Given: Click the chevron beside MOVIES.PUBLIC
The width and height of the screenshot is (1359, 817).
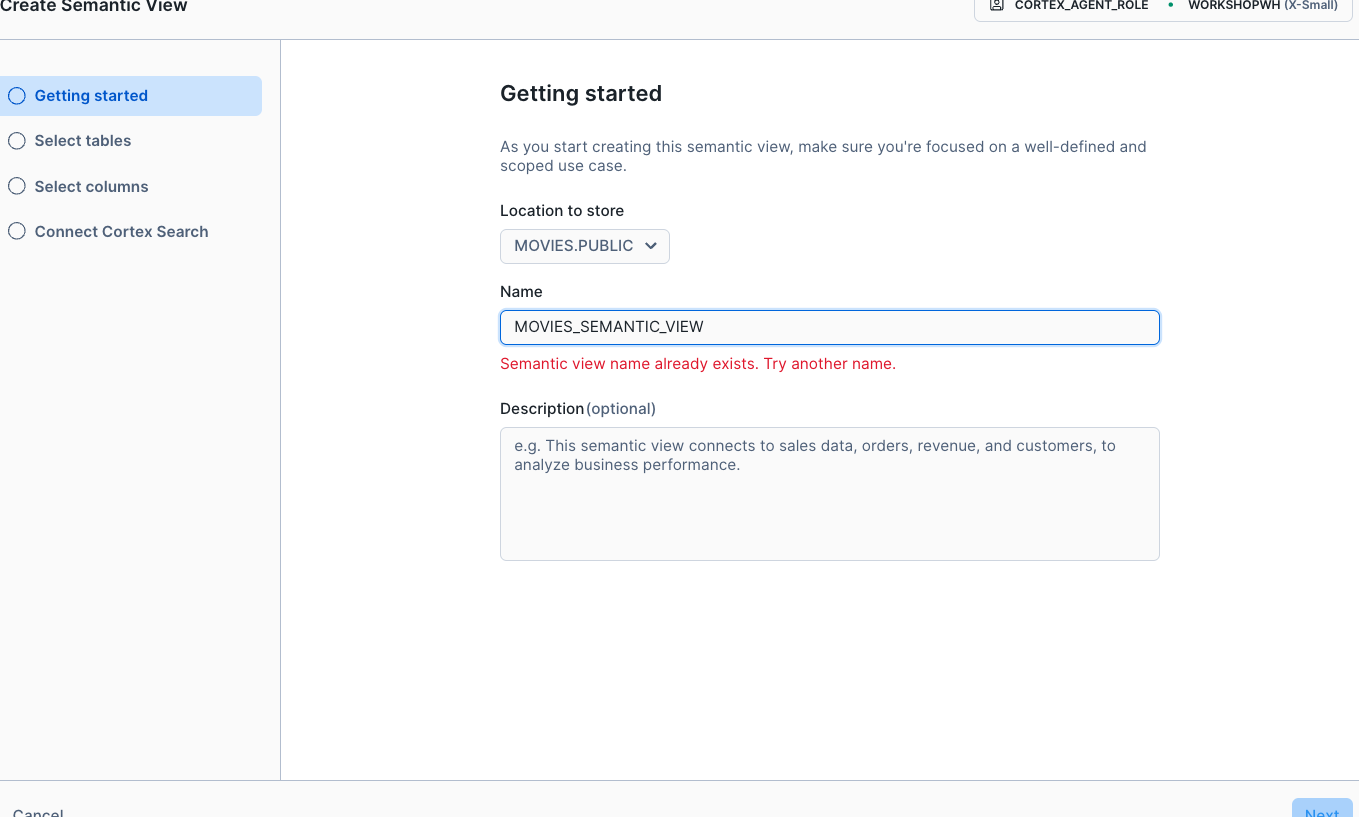Looking at the screenshot, I should click(651, 246).
